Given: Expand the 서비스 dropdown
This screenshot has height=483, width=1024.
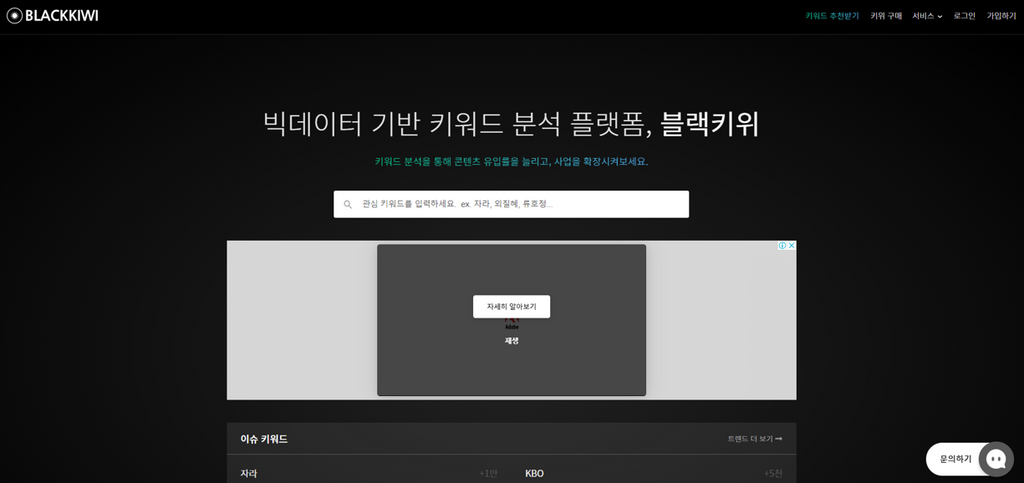Looking at the screenshot, I should pos(927,16).
